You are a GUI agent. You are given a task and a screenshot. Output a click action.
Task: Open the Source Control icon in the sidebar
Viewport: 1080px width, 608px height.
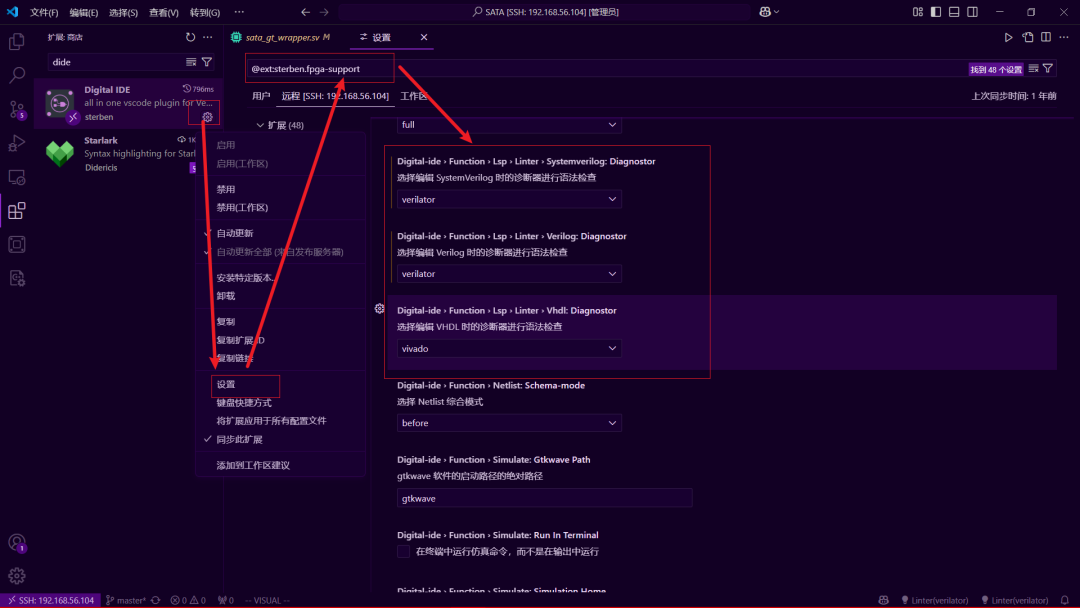[15, 108]
